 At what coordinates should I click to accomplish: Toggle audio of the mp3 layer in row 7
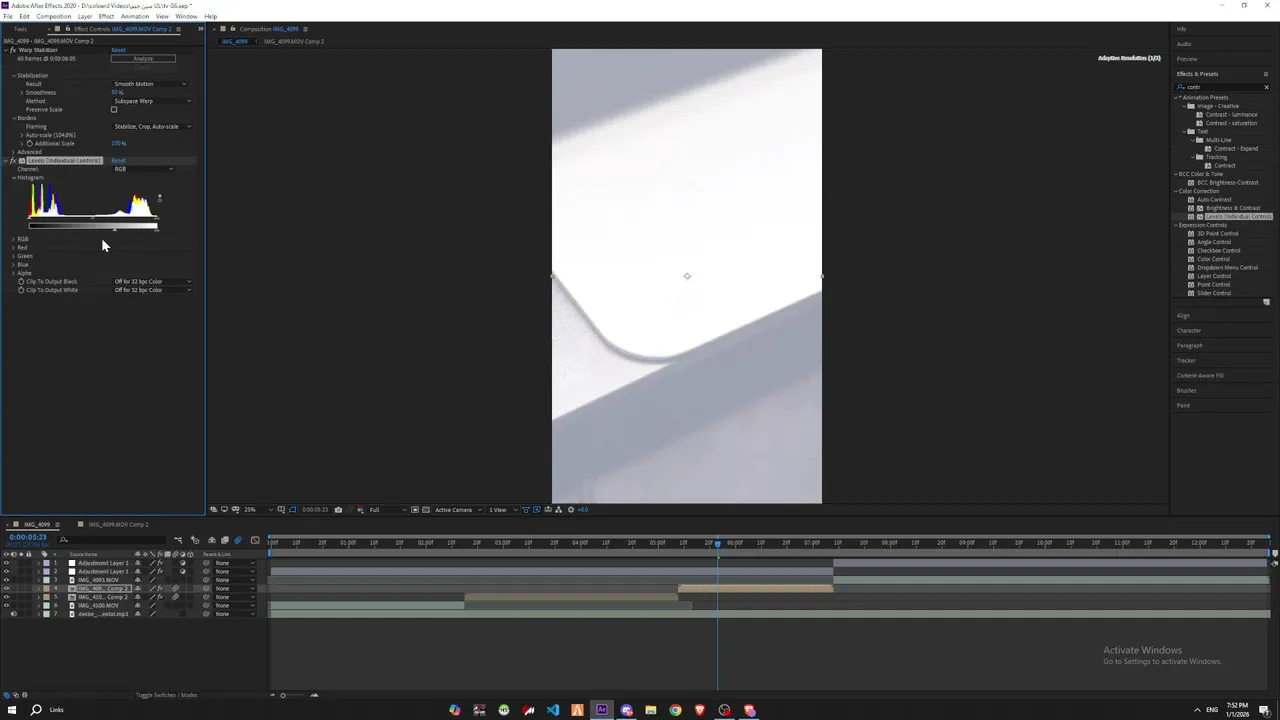coord(13,614)
